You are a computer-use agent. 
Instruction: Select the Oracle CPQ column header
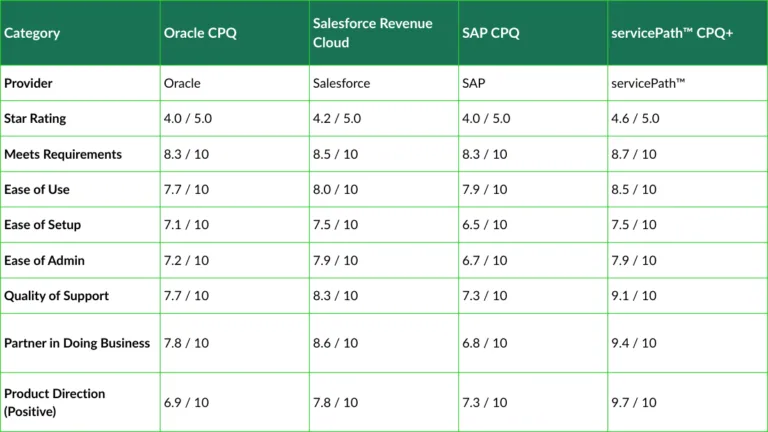199,33
